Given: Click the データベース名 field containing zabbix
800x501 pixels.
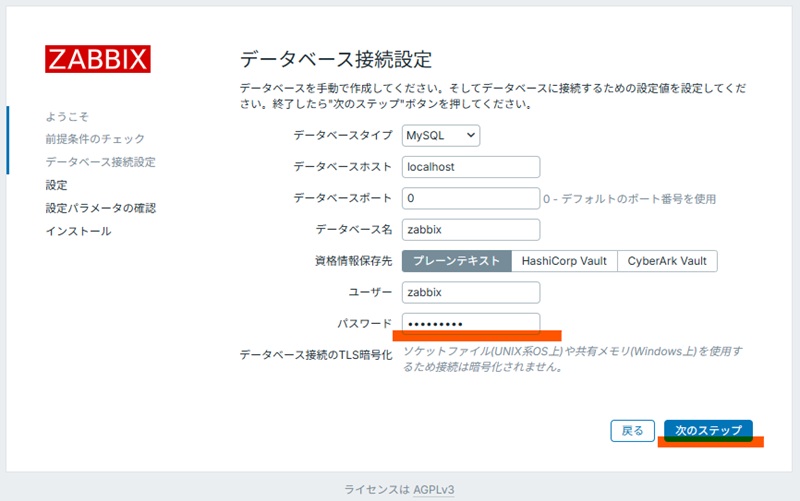Looking at the screenshot, I should click(471, 230).
